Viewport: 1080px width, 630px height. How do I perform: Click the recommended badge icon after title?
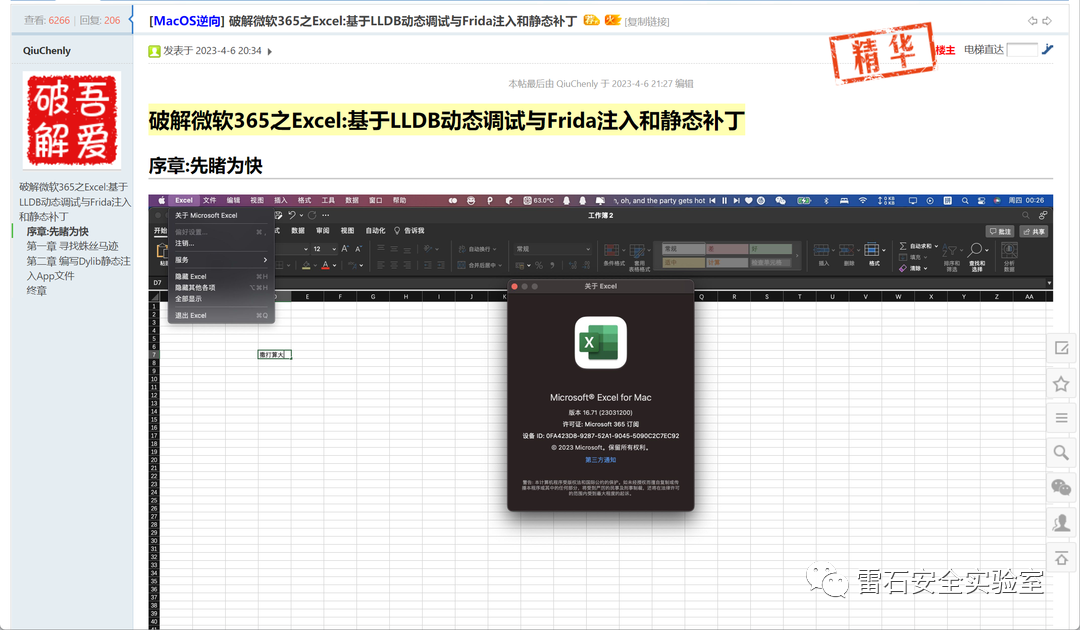591,20
